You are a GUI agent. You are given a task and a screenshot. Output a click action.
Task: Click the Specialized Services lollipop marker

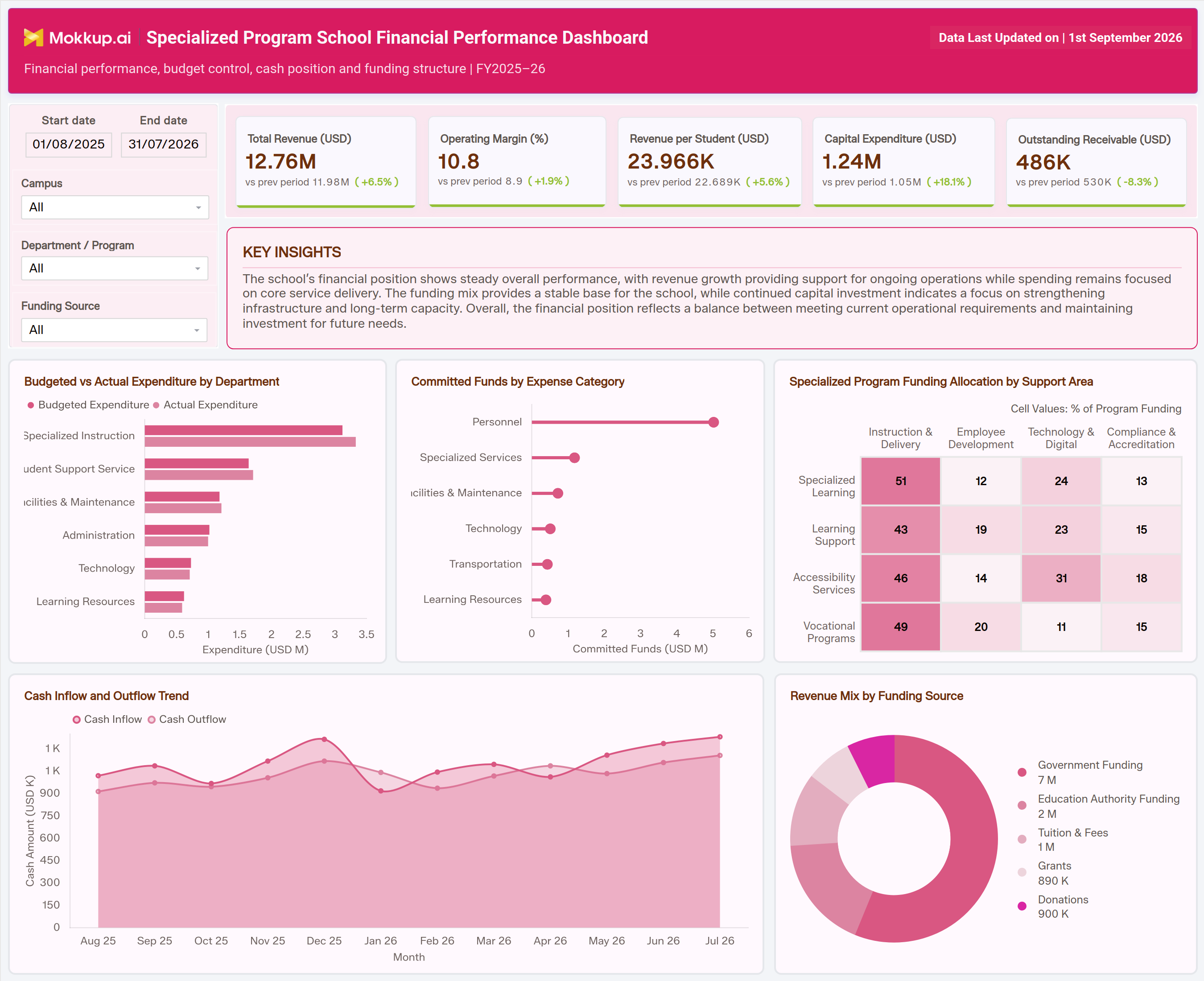[x=575, y=458]
